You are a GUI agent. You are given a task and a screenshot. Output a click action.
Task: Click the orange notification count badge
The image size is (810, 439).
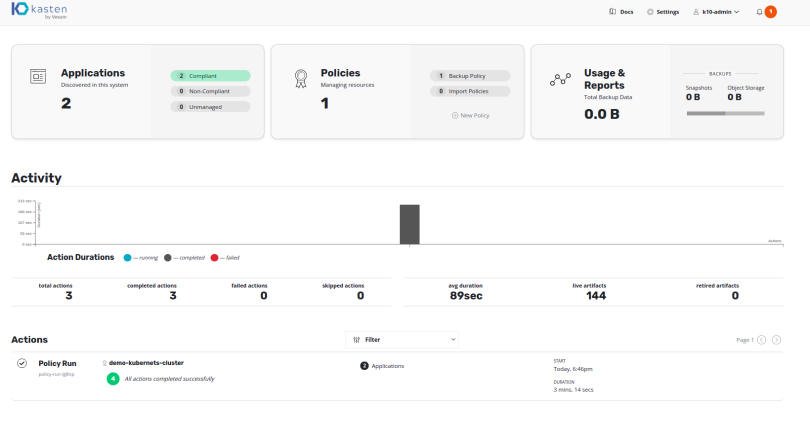[770, 11]
